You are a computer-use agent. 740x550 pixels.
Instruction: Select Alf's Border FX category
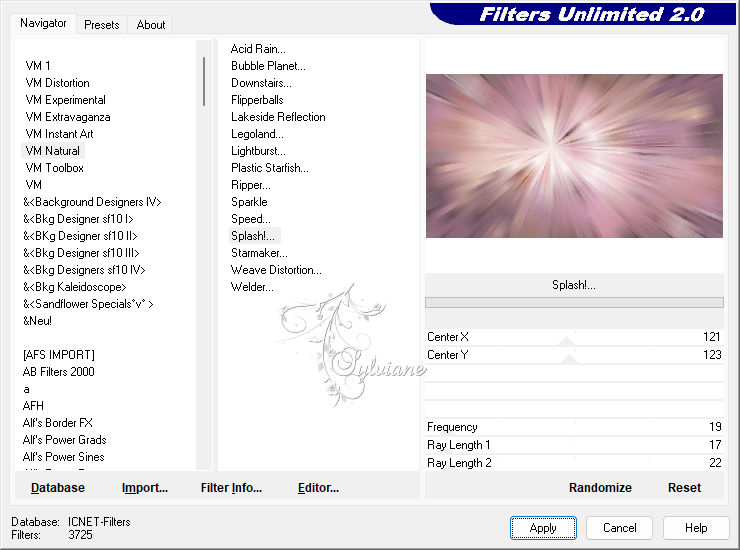coord(58,423)
